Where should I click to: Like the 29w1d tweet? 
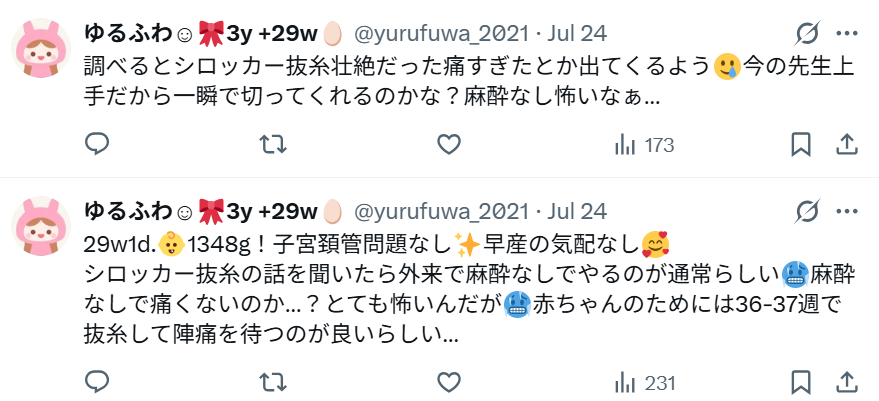pyautogui.click(x=448, y=382)
